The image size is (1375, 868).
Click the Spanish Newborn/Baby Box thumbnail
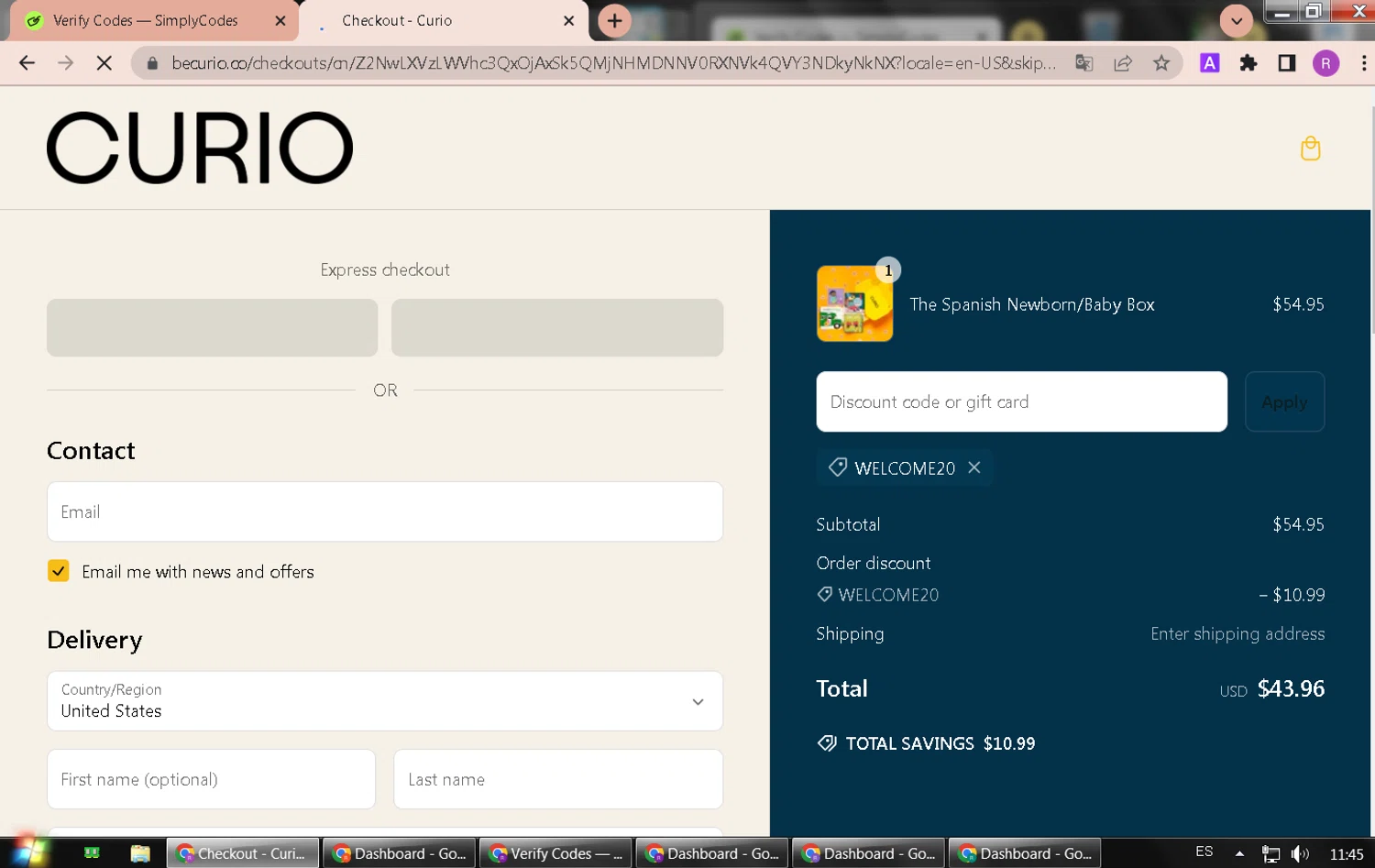854,303
